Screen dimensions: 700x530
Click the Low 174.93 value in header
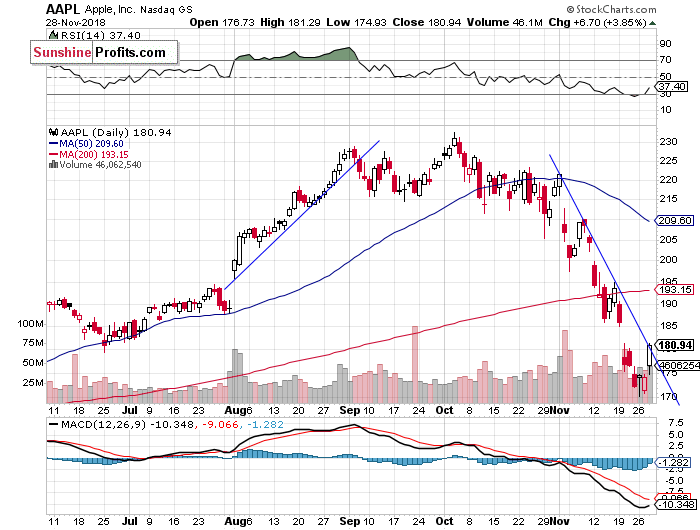coord(356,22)
